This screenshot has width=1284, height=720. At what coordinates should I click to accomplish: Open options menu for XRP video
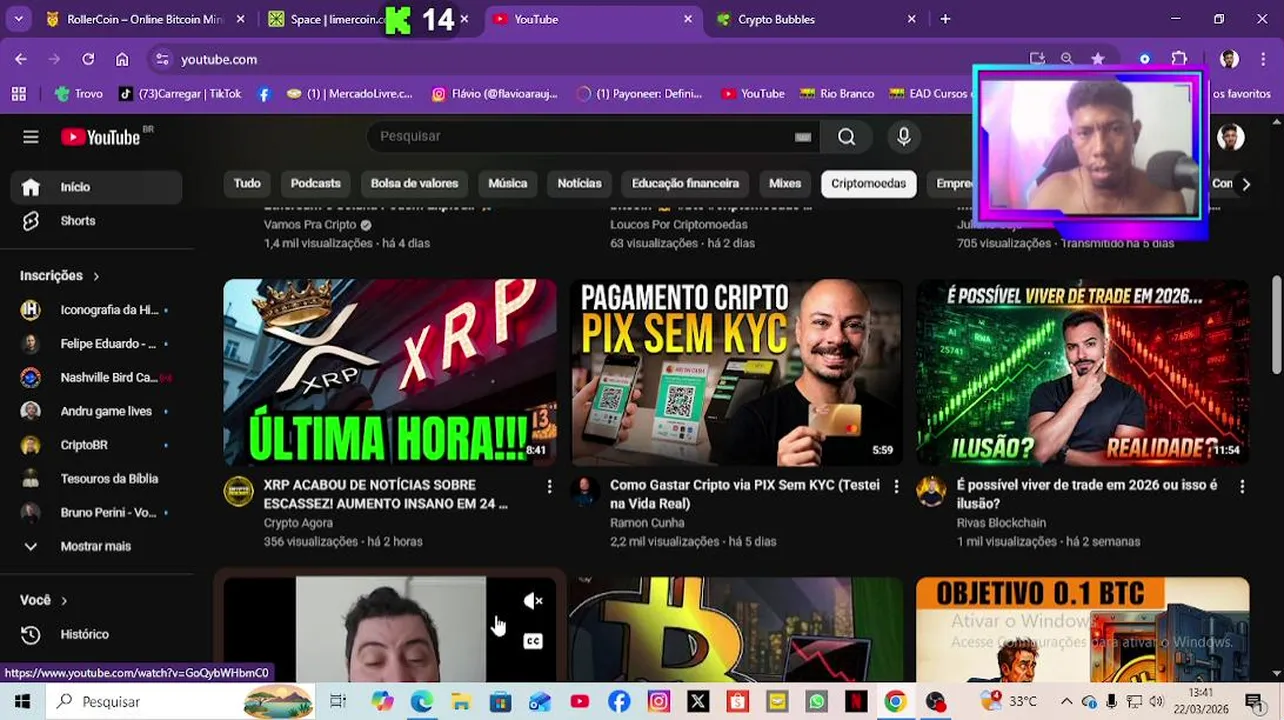pyautogui.click(x=549, y=486)
